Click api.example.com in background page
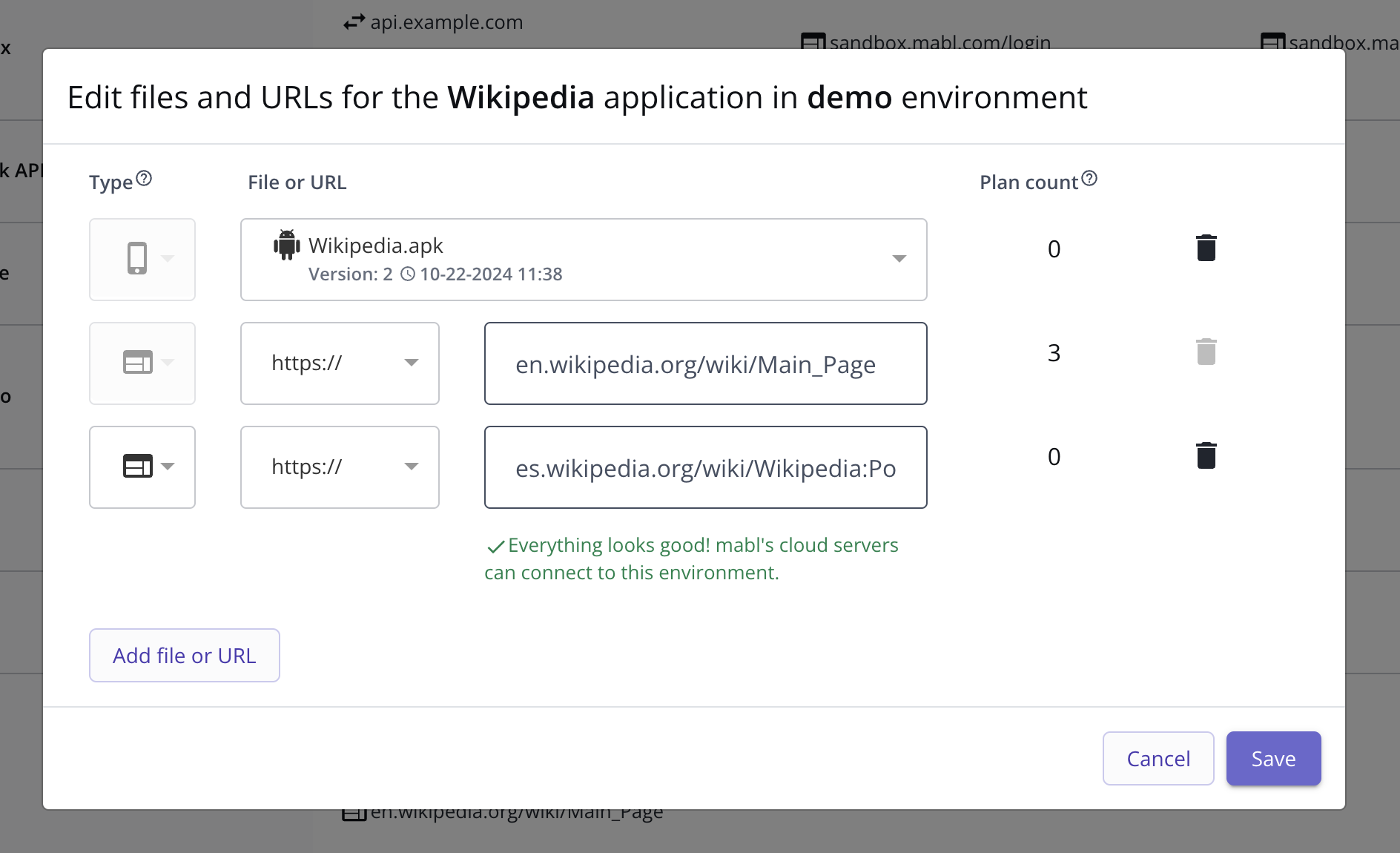1400x853 pixels. pos(446,22)
